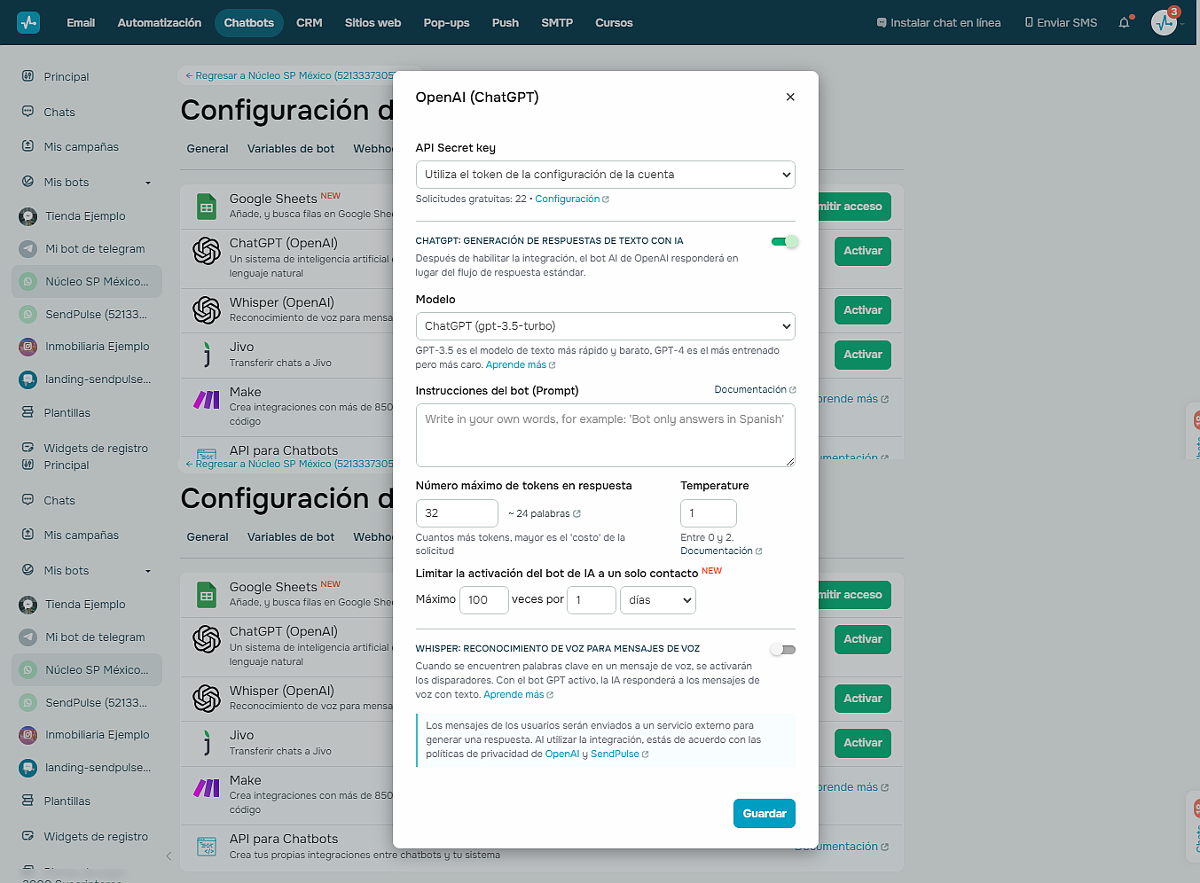Click the first 'Mis campañas' sidebar icon
The height and width of the screenshot is (883, 1200).
point(28,146)
